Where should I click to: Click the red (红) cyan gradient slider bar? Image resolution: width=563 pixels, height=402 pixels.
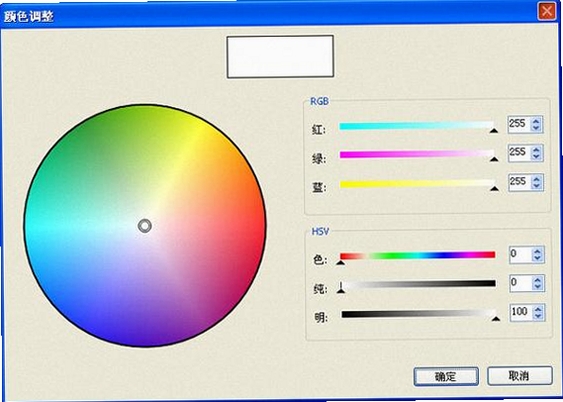(417, 126)
